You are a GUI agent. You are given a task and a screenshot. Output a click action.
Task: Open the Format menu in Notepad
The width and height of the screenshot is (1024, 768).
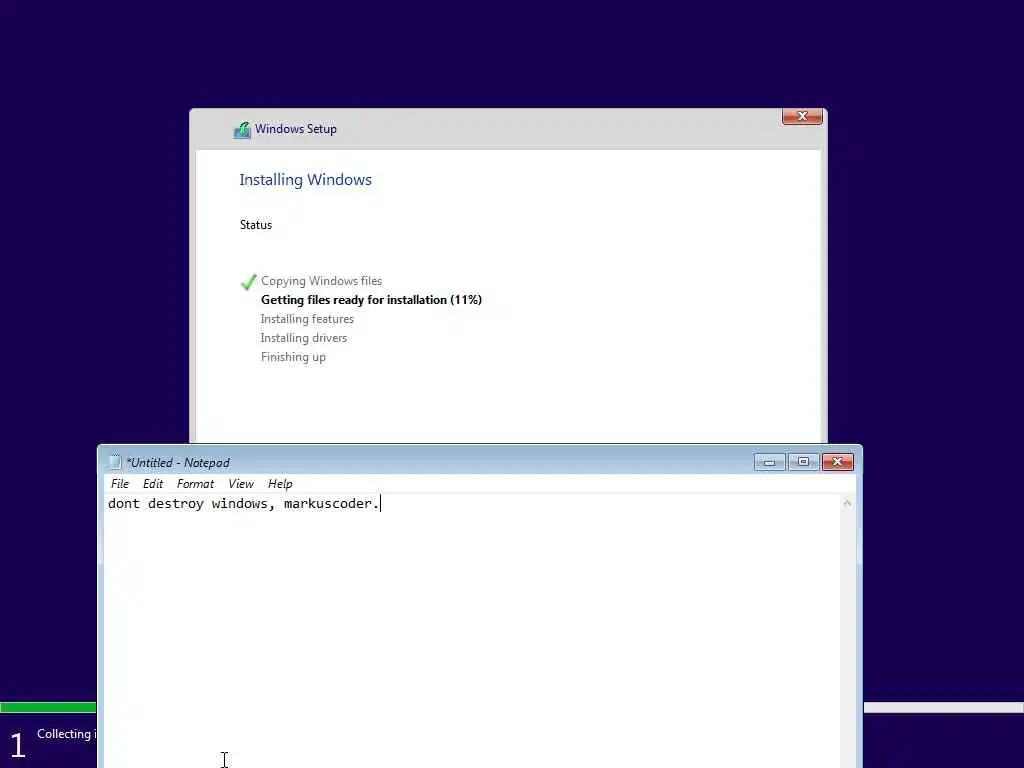(x=195, y=484)
